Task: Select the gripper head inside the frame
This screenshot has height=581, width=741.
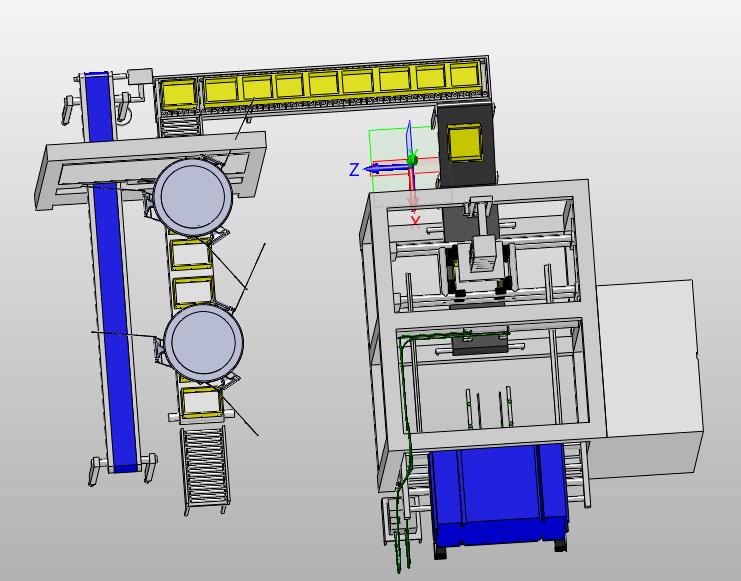Action: [x=483, y=255]
